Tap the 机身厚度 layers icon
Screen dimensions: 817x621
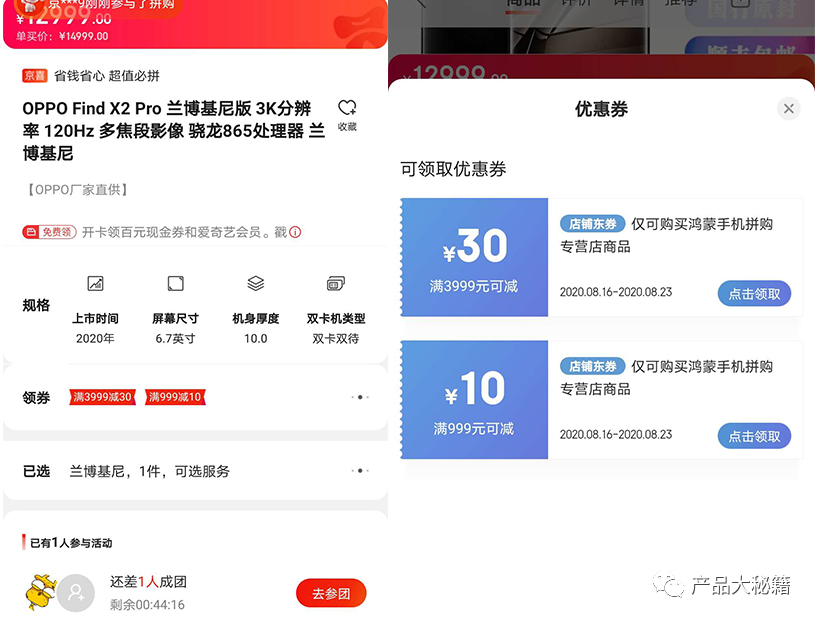(256, 283)
